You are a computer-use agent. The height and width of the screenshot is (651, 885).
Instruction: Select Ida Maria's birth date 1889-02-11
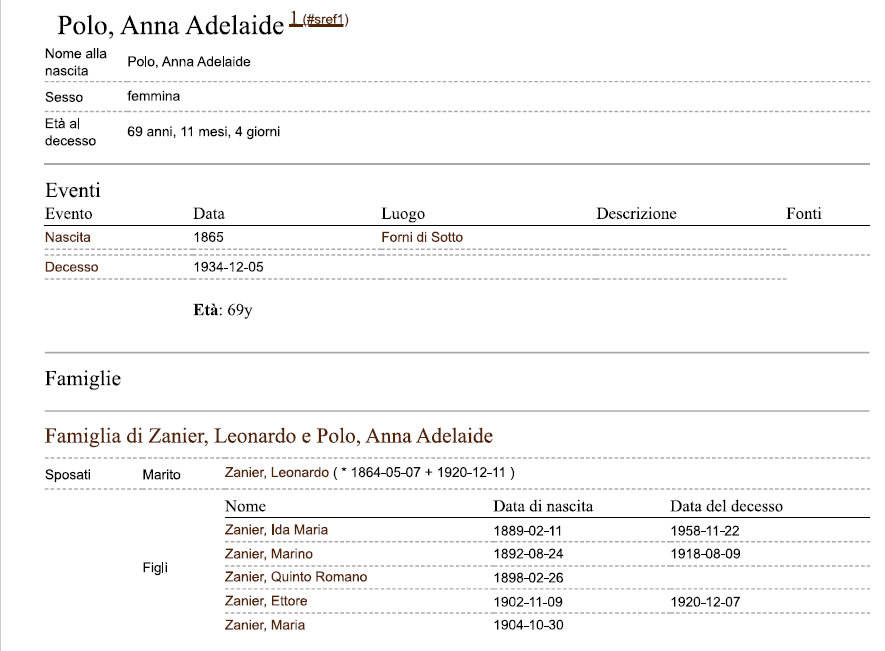pos(528,531)
